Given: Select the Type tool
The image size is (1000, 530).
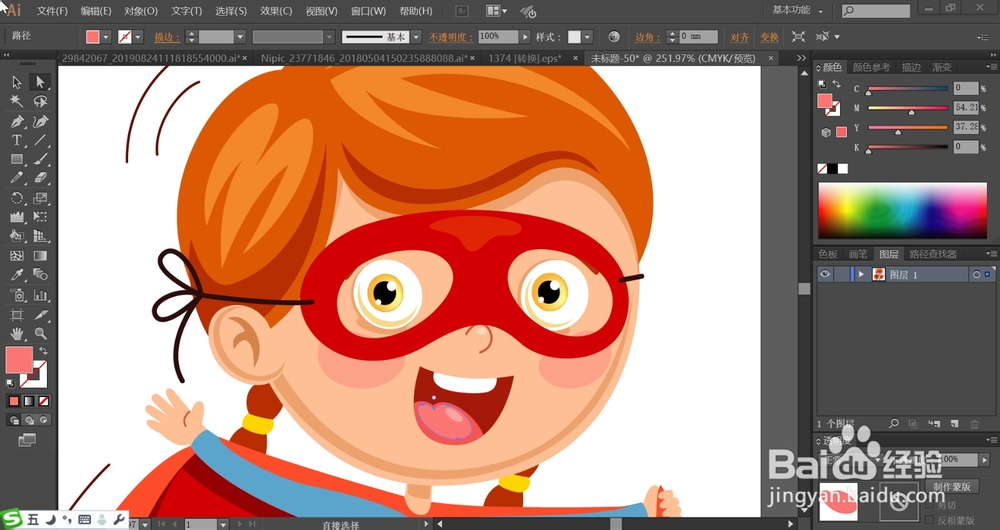Looking at the screenshot, I should [17, 140].
